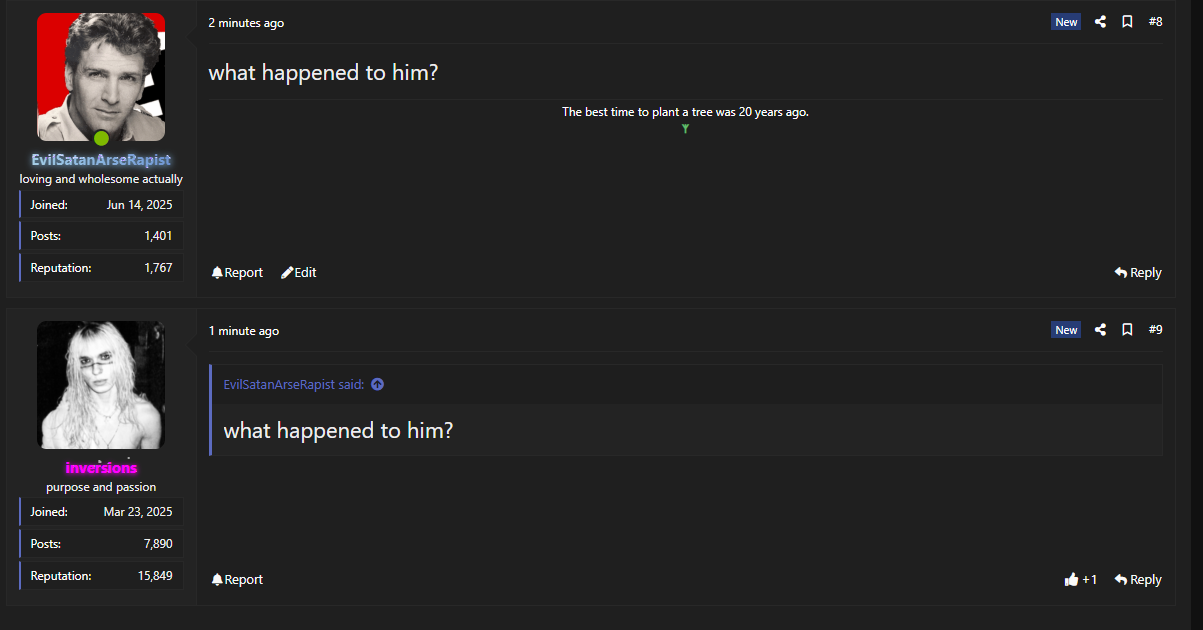Click the "1 minute ago" timestamp
The image size is (1203, 630).
coord(244,331)
